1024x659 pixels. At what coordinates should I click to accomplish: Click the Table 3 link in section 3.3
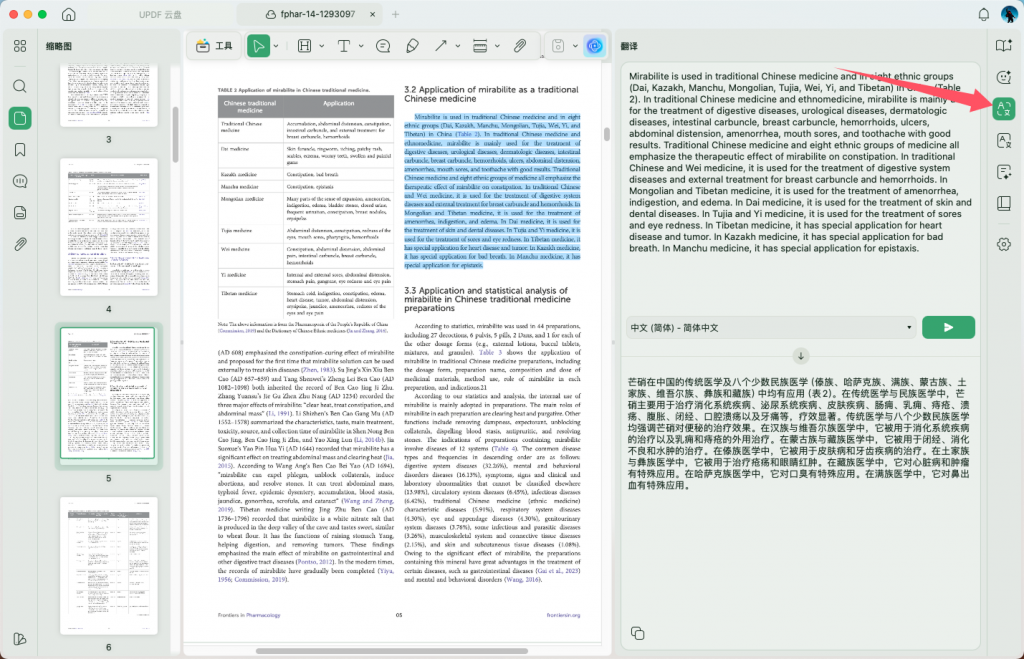click(490, 352)
